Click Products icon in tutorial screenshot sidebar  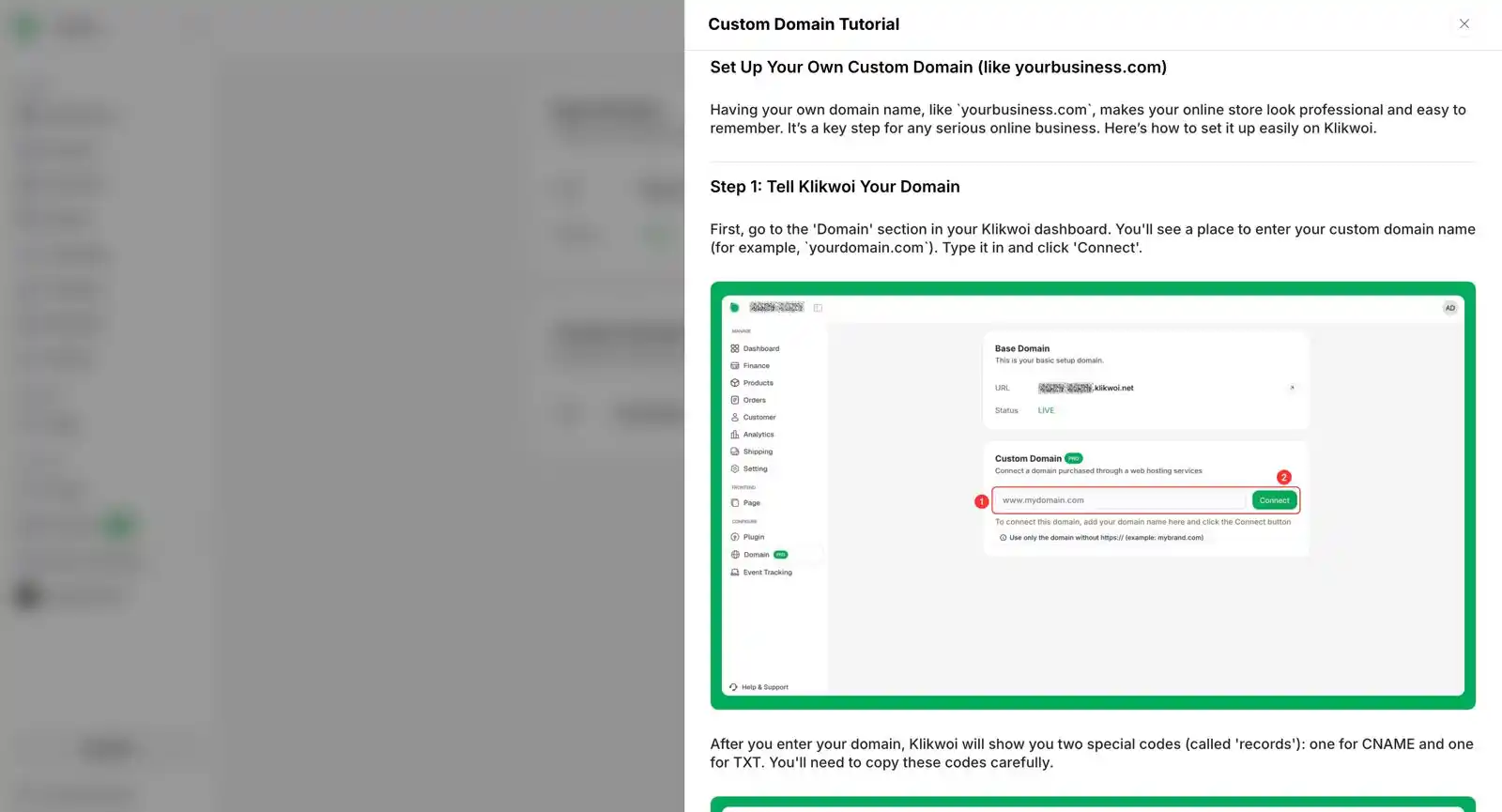pos(735,383)
